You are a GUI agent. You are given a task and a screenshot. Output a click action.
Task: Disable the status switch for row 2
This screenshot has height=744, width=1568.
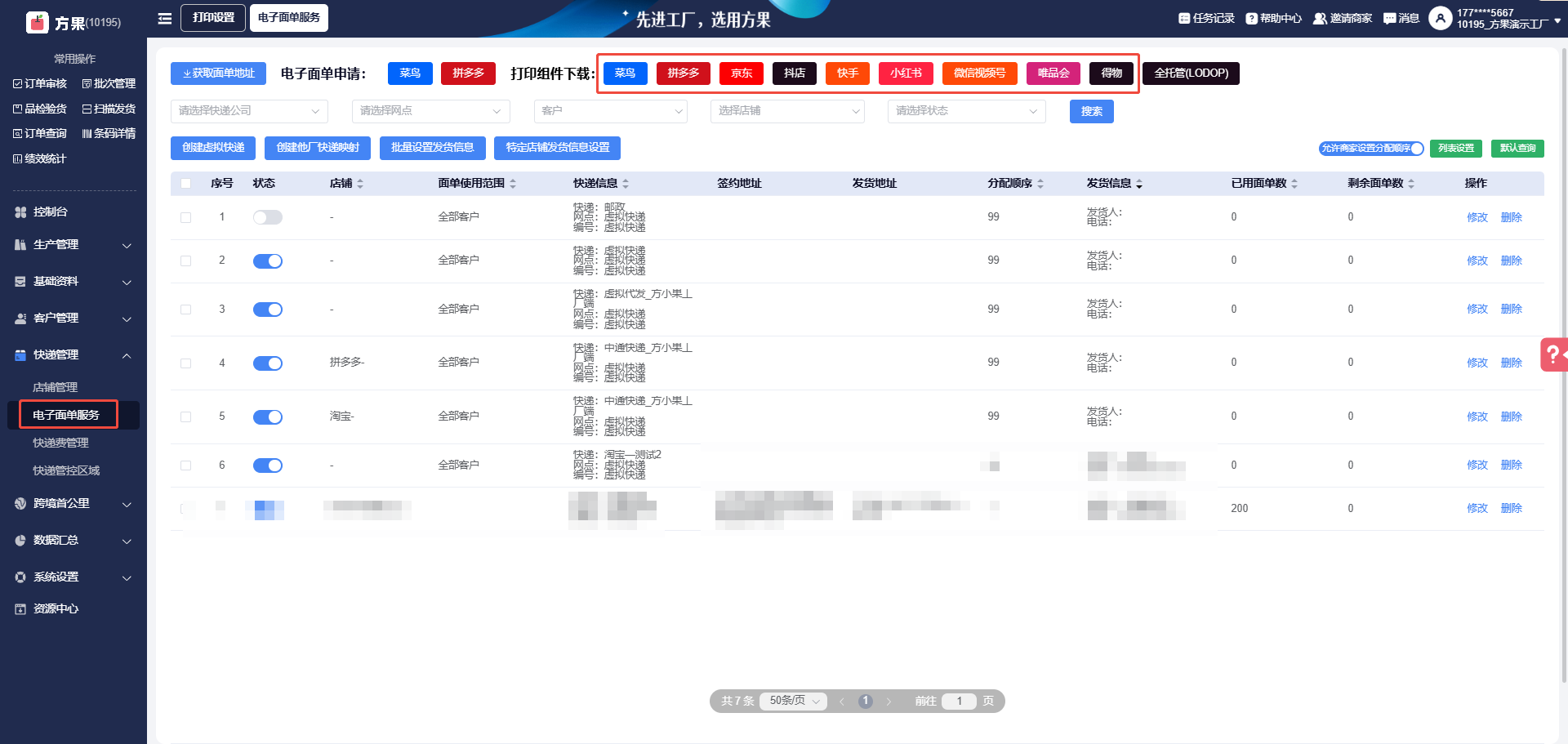pyautogui.click(x=268, y=261)
